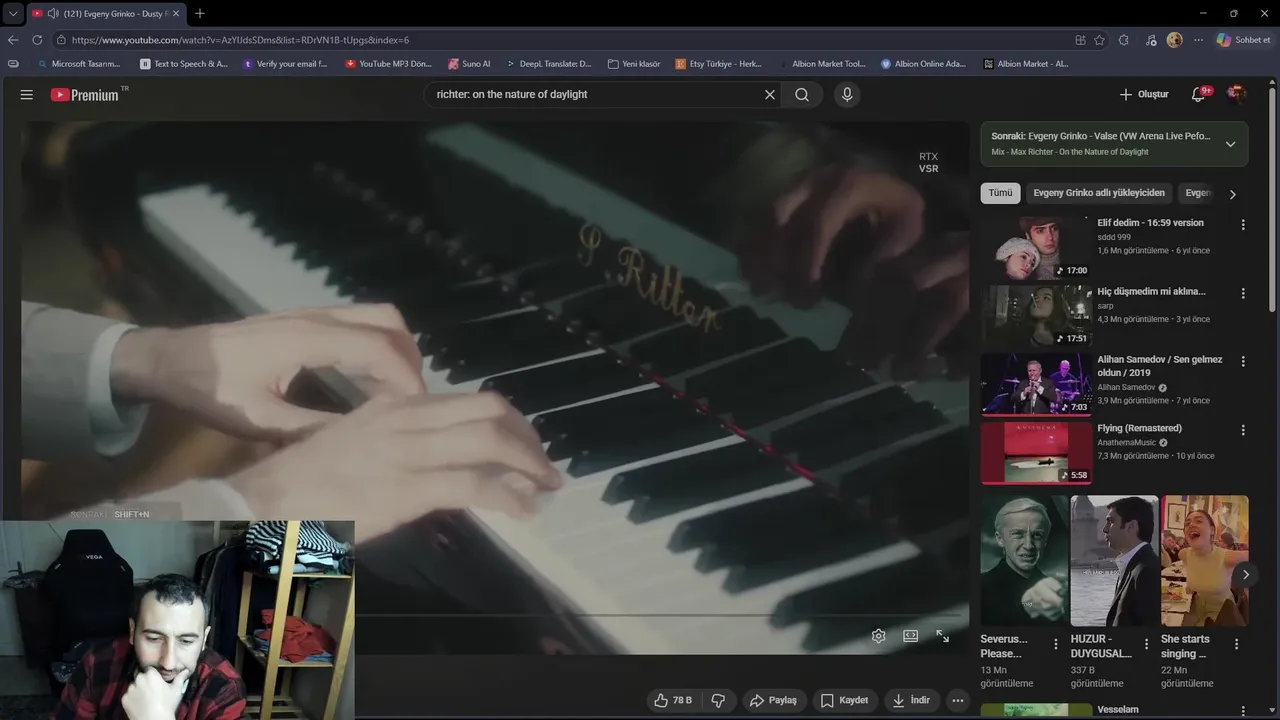Open She starts singing short
1280x720 pixels.
click(x=1204, y=560)
